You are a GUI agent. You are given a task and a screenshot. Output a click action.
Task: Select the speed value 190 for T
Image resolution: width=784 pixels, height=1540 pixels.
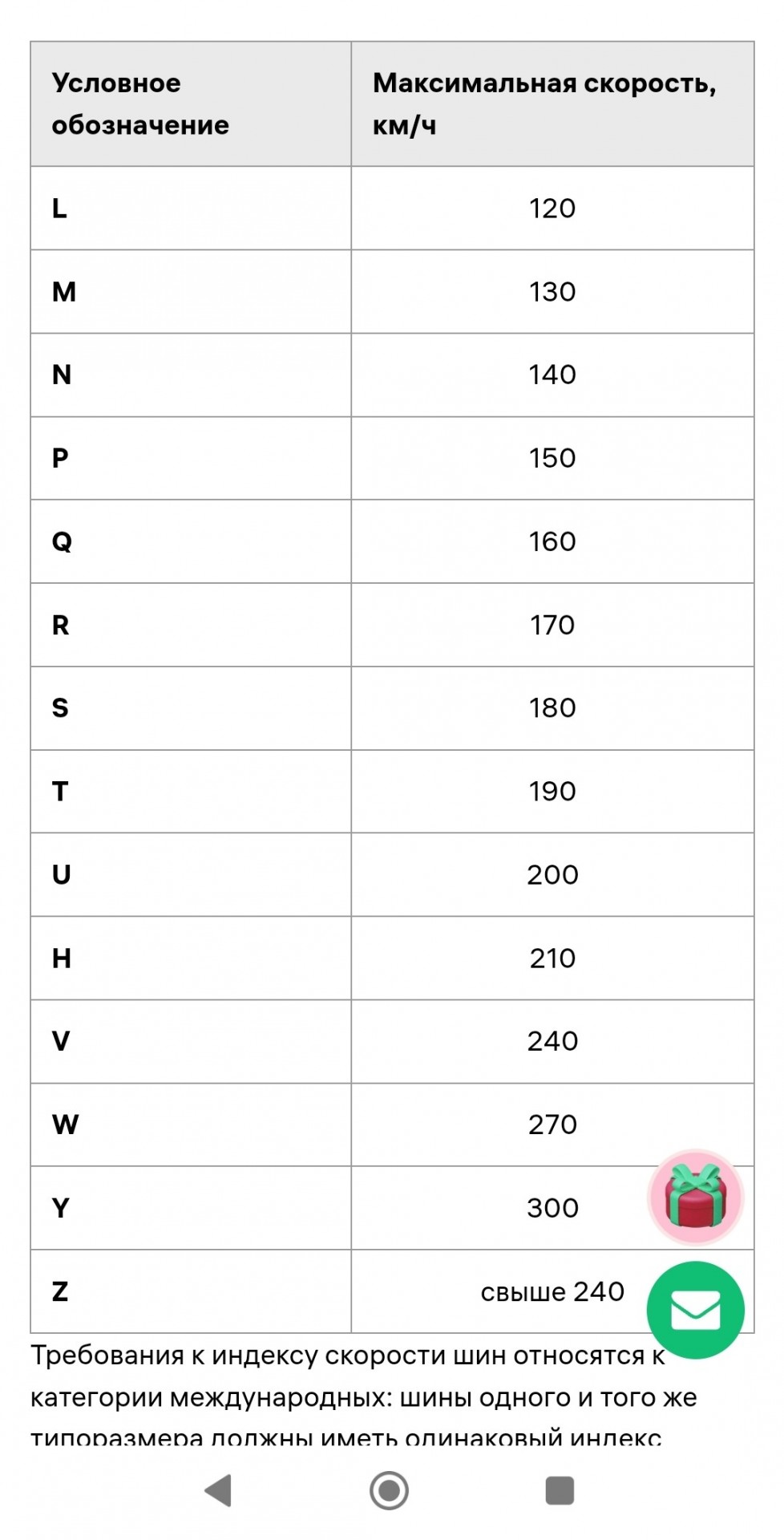tap(552, 792)
